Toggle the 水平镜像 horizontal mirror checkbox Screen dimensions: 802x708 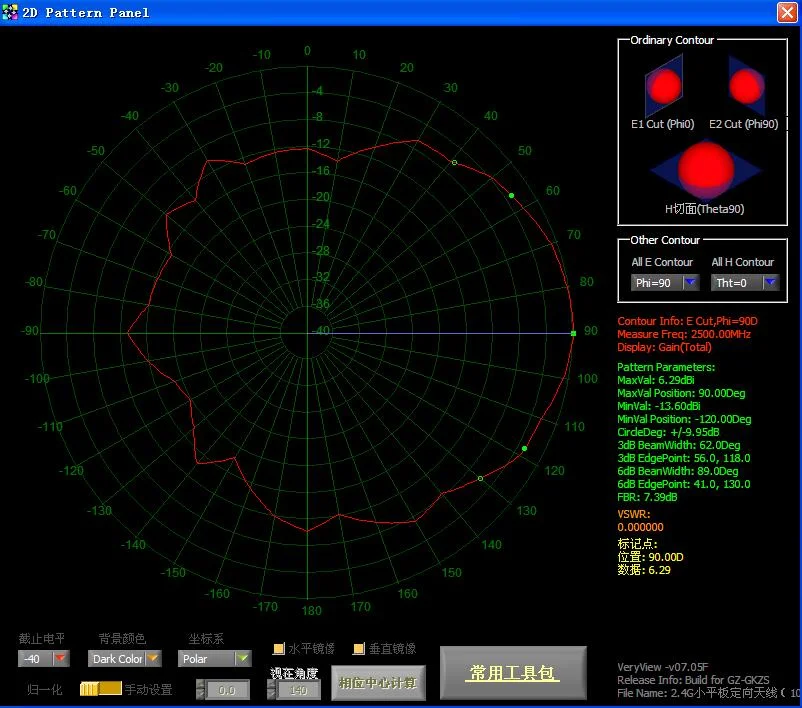pyautogui.click(x=280, y=649)
